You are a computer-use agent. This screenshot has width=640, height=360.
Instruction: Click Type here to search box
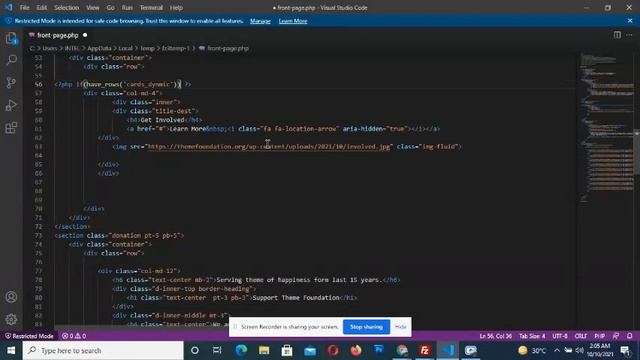tap(103, 350)
